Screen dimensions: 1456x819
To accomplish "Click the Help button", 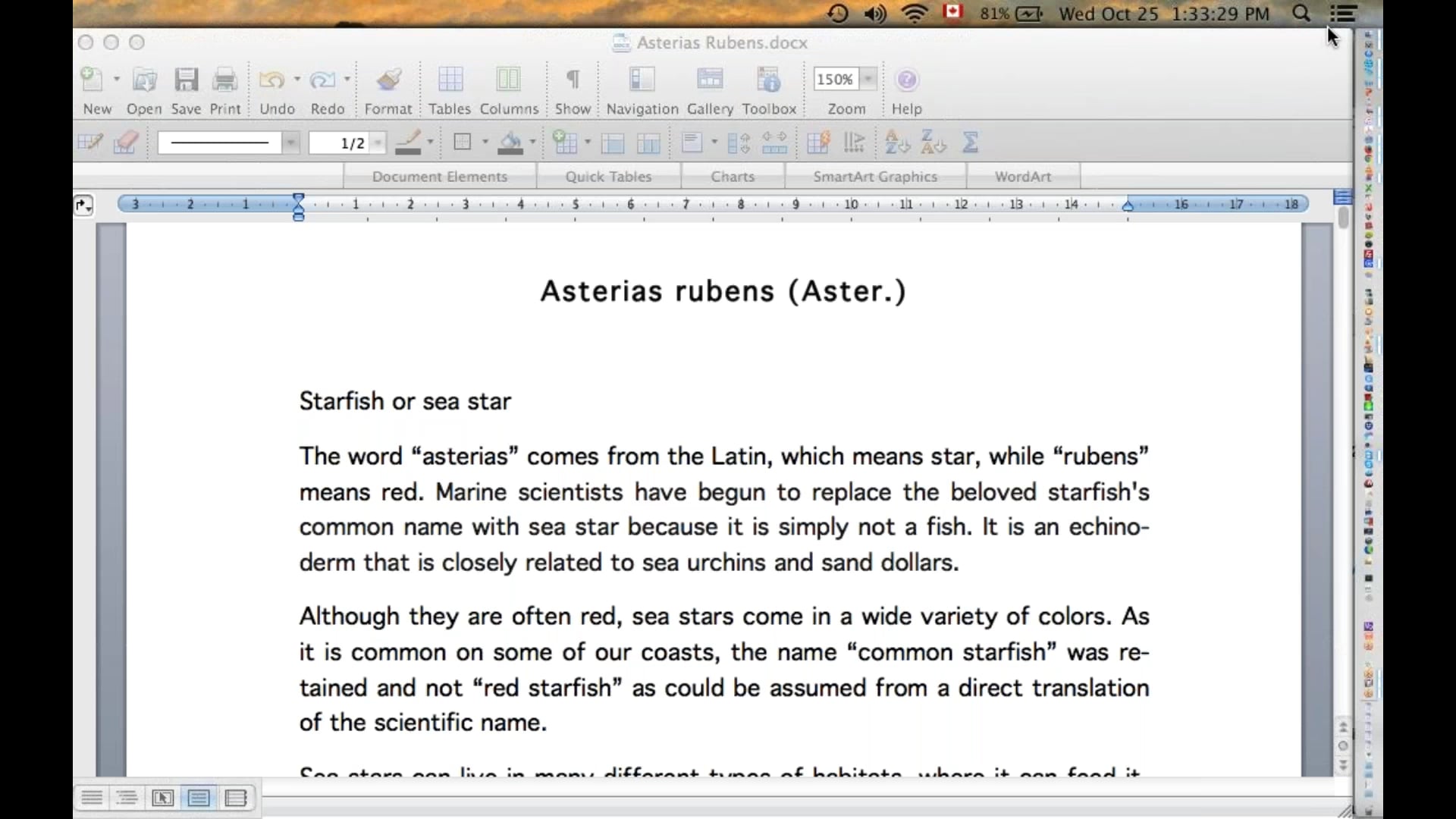I will [906, 80].
